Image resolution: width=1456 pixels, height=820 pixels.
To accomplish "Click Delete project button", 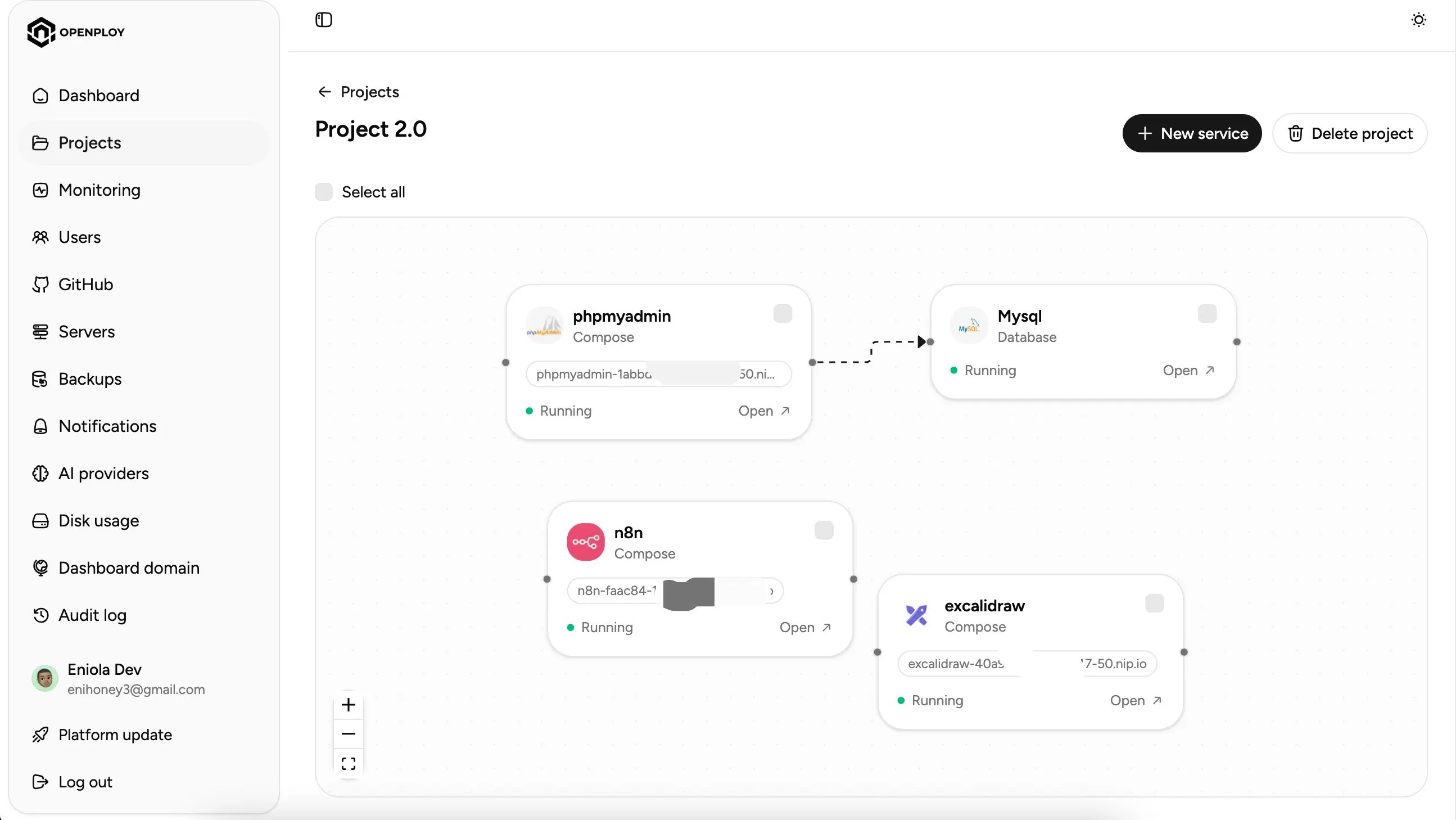I will tap(1349, 133).
